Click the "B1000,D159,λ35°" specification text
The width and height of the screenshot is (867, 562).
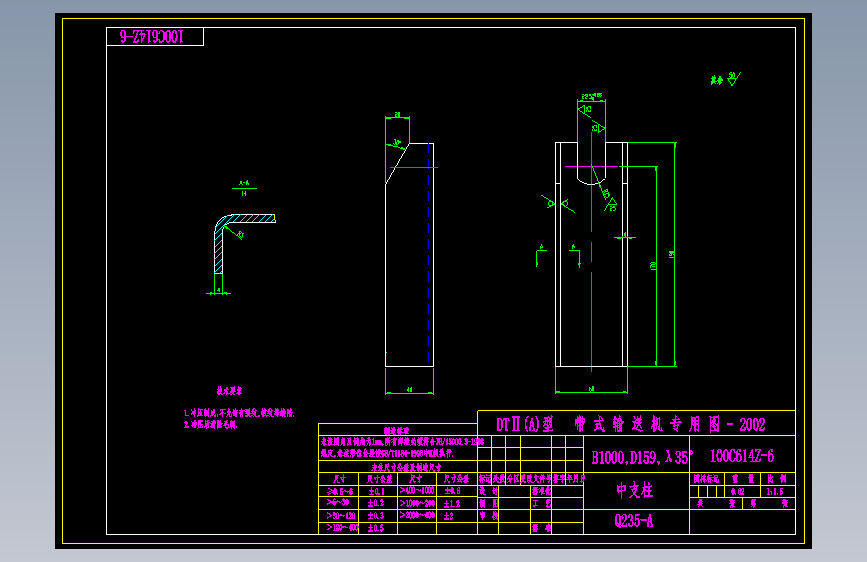coord(642,457)
